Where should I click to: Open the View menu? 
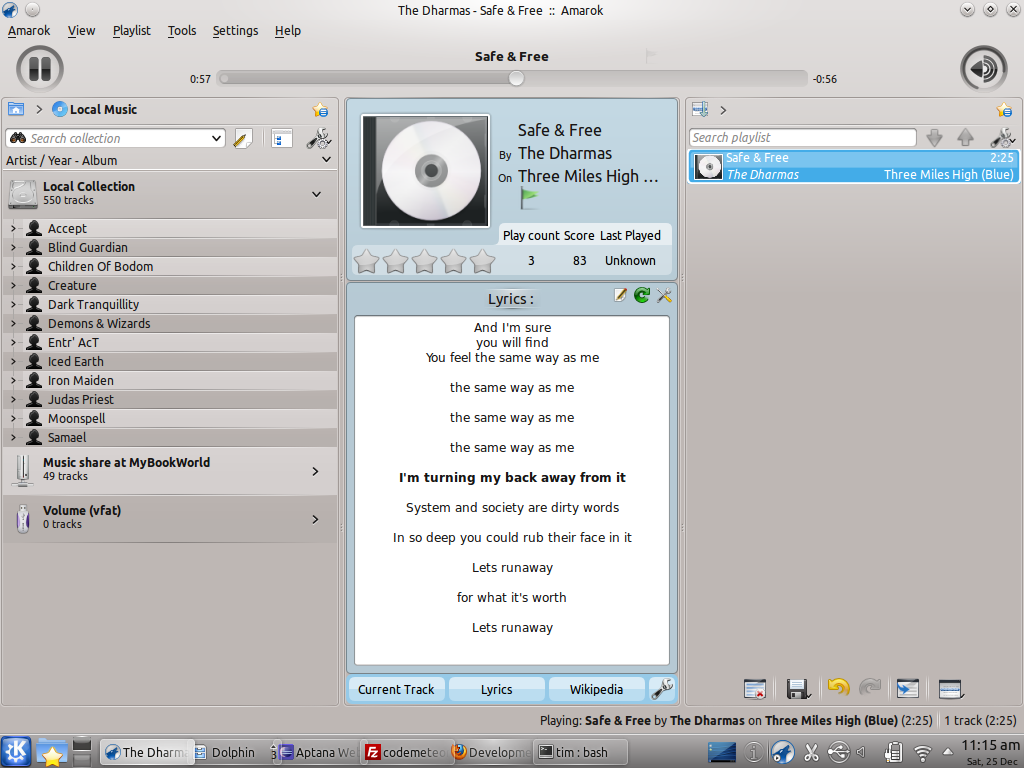click(82, 31)
